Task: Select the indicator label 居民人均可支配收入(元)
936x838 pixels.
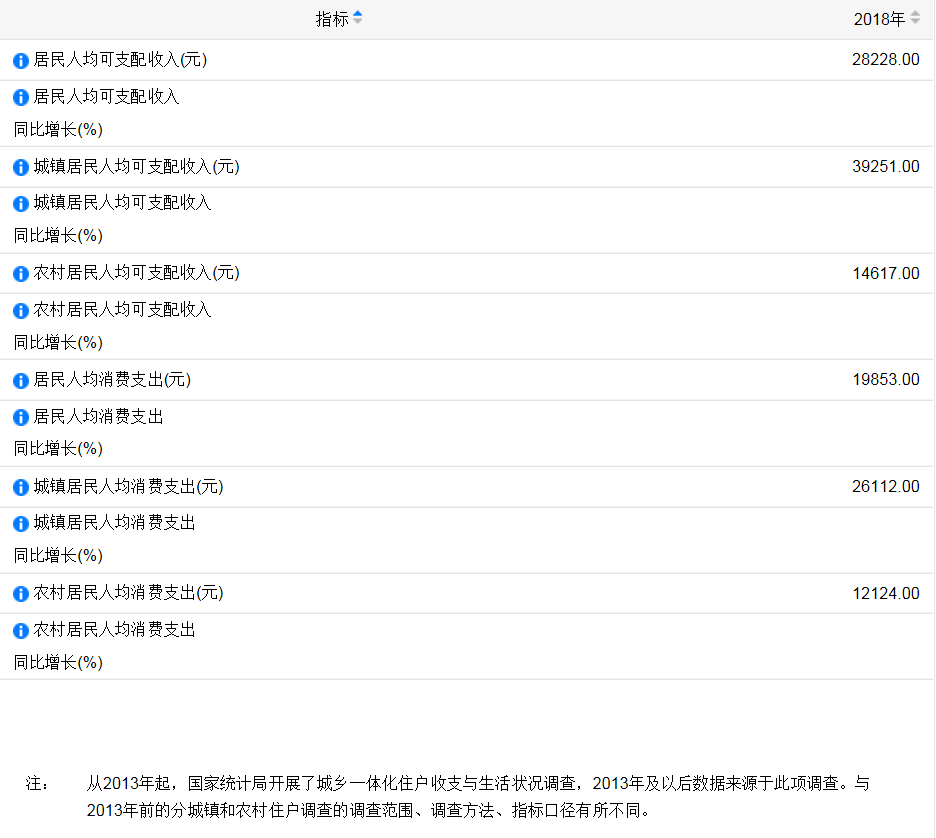Action: pyautogui.click(x=121, y=60)
